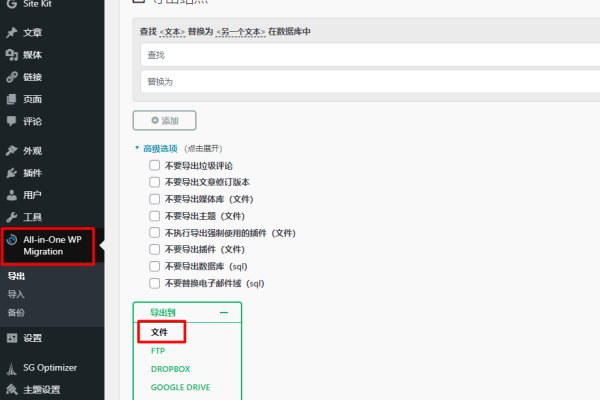Viewport: 600px width, 400px height.
Task: Click the wrench icon beside 工具
Action: pyautogui.click(x=12, y=217)
